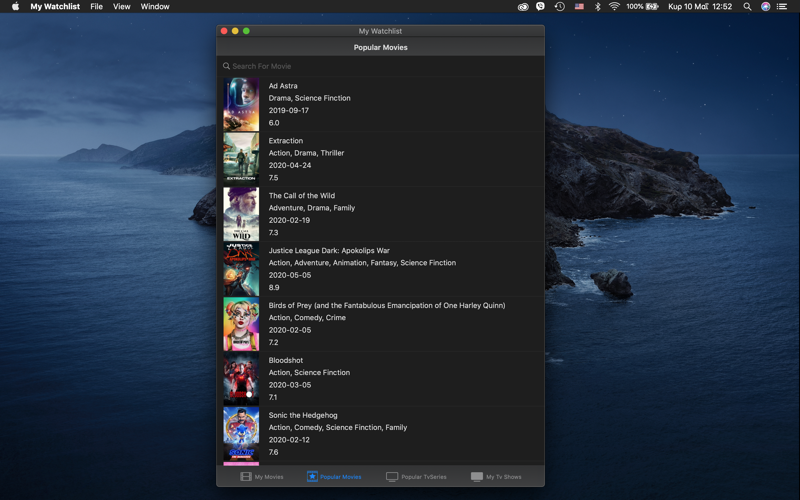Click release date 2020-02-12
The height and width of the screenshot is (500, 800).
289,440
